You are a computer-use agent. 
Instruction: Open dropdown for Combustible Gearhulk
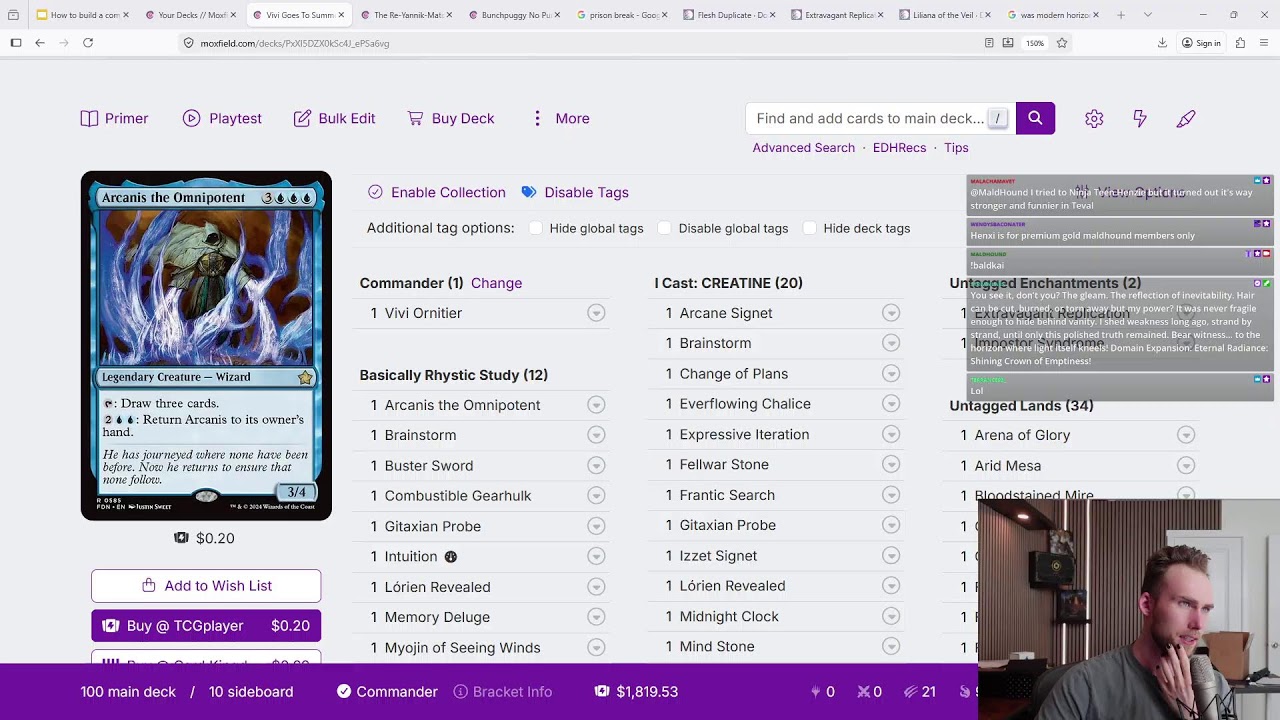596,496
